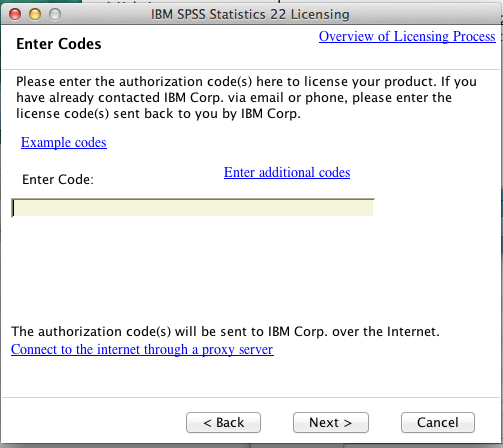
Task: Proceed with the Next button
Action: click(x=331, y=423)
